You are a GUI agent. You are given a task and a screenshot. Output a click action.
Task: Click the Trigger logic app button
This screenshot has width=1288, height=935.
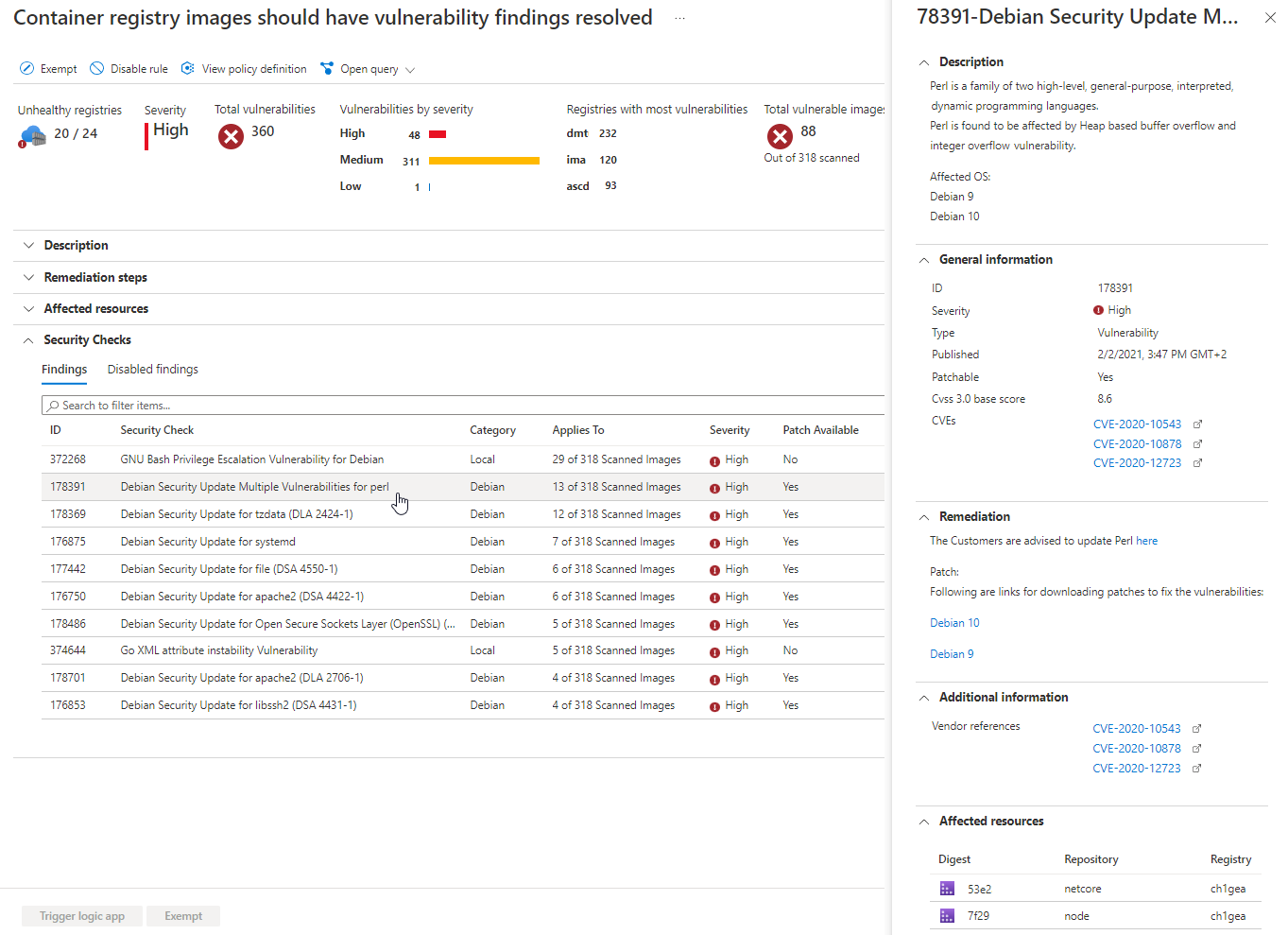tap(82, 916)
